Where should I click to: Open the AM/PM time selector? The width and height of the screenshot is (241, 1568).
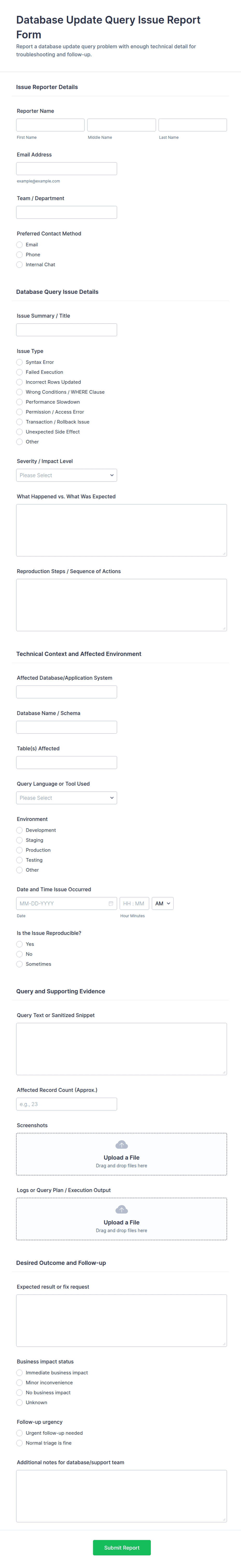tap(162, 903)
